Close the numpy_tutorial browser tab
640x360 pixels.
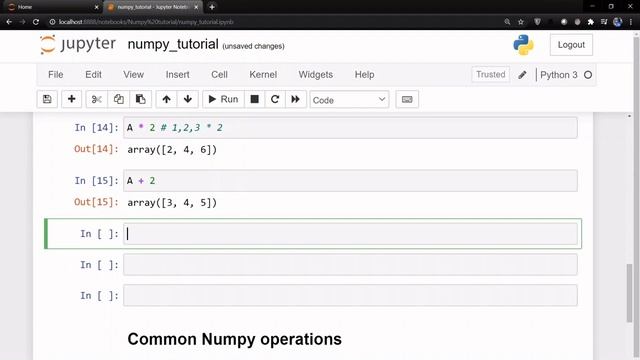pos(196,7)
